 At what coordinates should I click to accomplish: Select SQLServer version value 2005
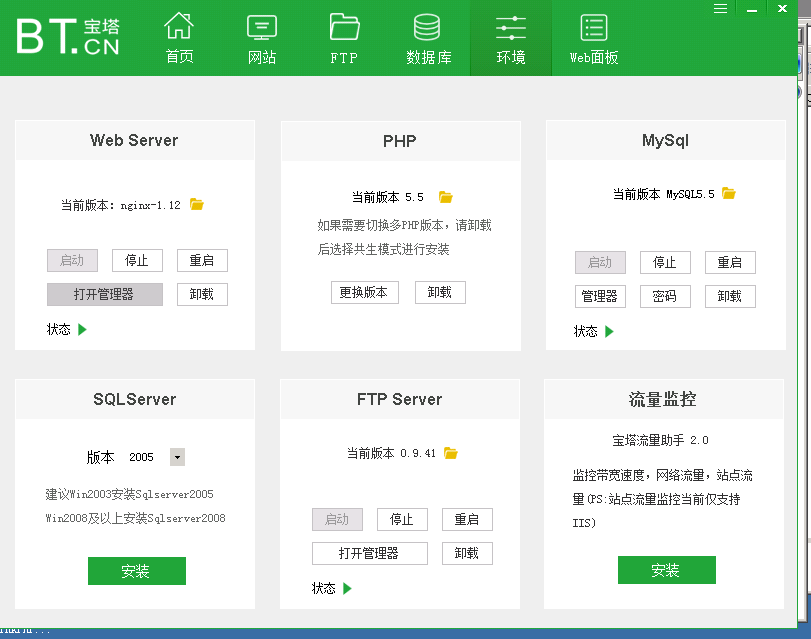141,457
